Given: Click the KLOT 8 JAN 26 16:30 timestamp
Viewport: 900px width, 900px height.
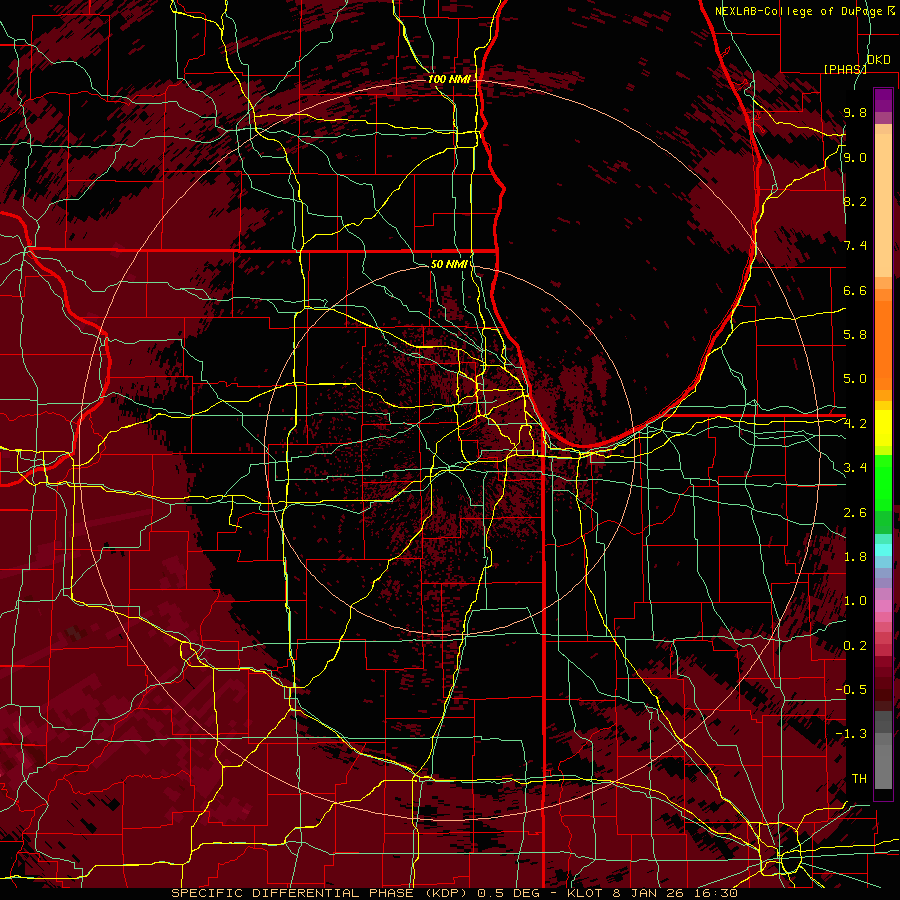Looking at the screenshot, I should [653, 893].
